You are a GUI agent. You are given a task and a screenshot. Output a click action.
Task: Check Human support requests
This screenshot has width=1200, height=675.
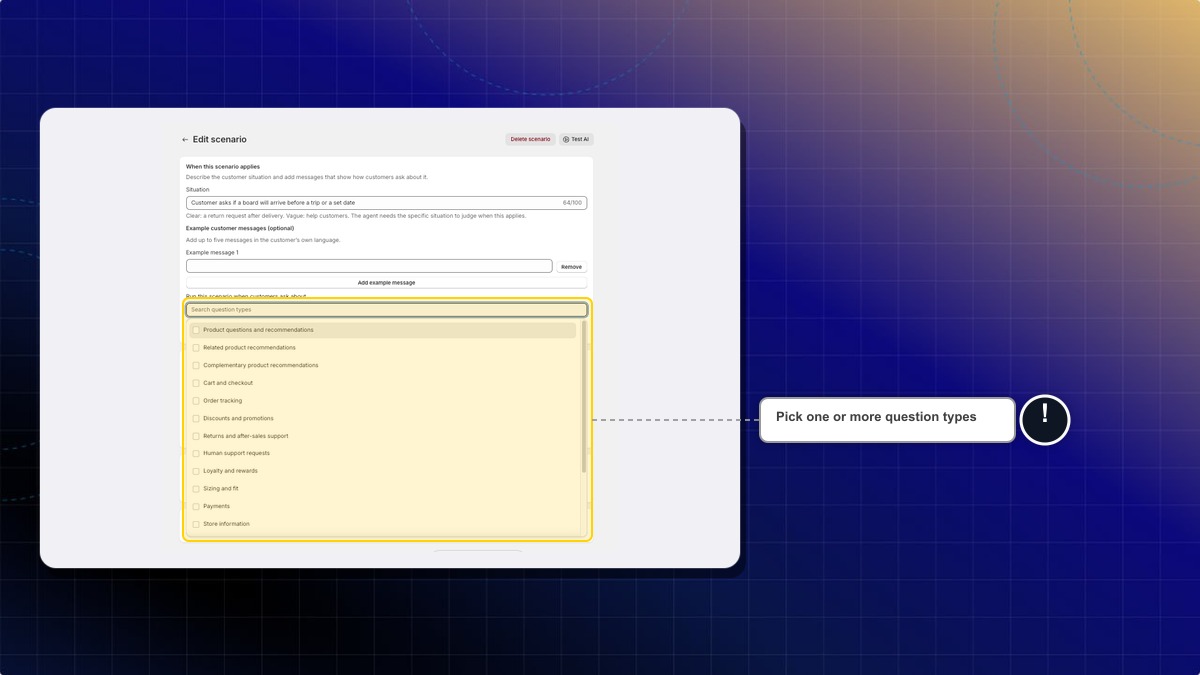click(196, 453)
